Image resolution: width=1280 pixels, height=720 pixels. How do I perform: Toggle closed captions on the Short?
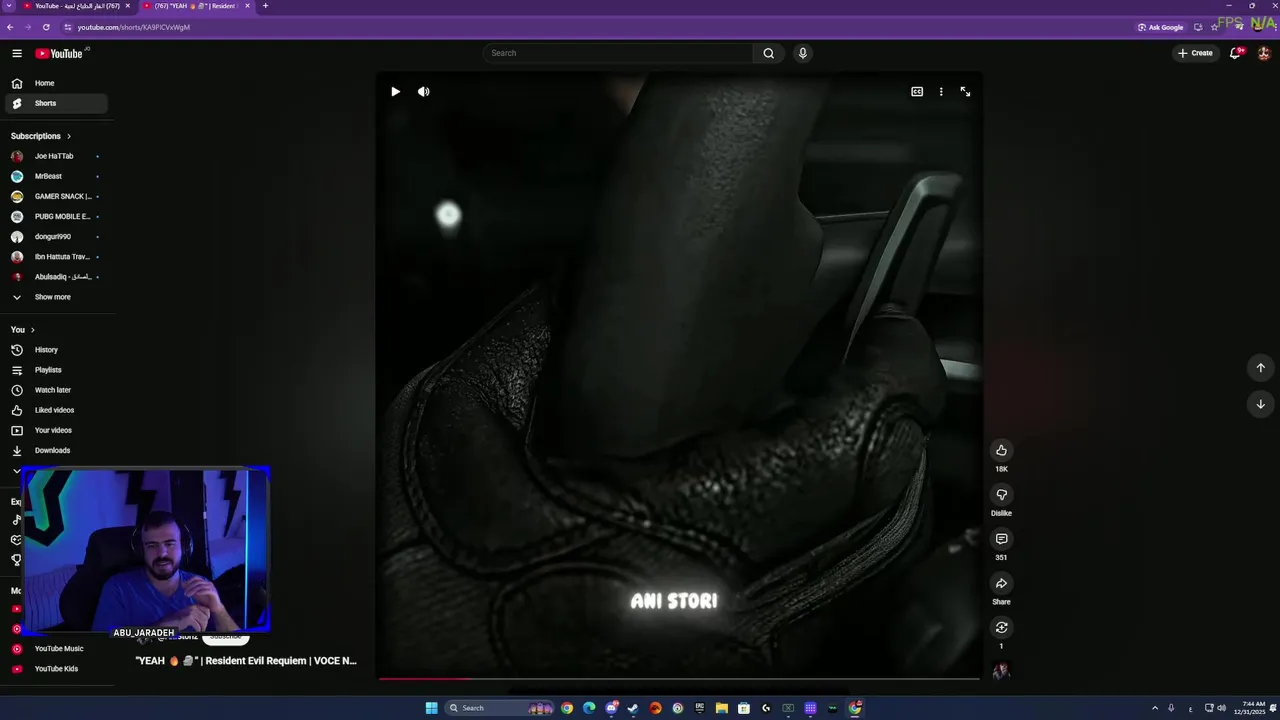[x=917, y=91]
